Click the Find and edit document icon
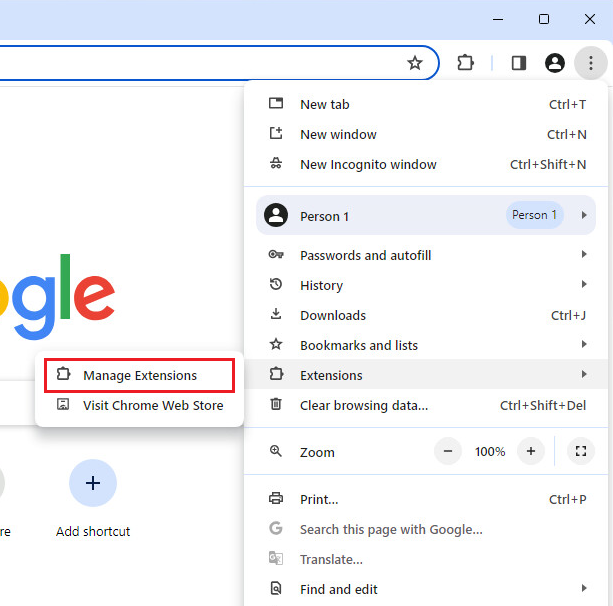This screenshot has width=613, height=606. (276, 588)
